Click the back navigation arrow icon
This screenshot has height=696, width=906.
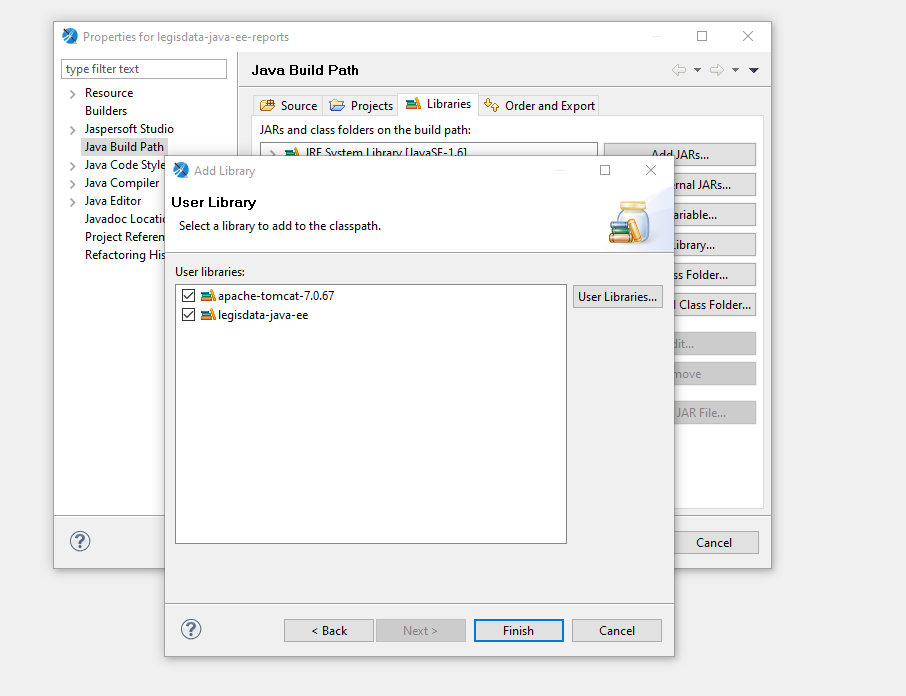[x=679, y=70]
